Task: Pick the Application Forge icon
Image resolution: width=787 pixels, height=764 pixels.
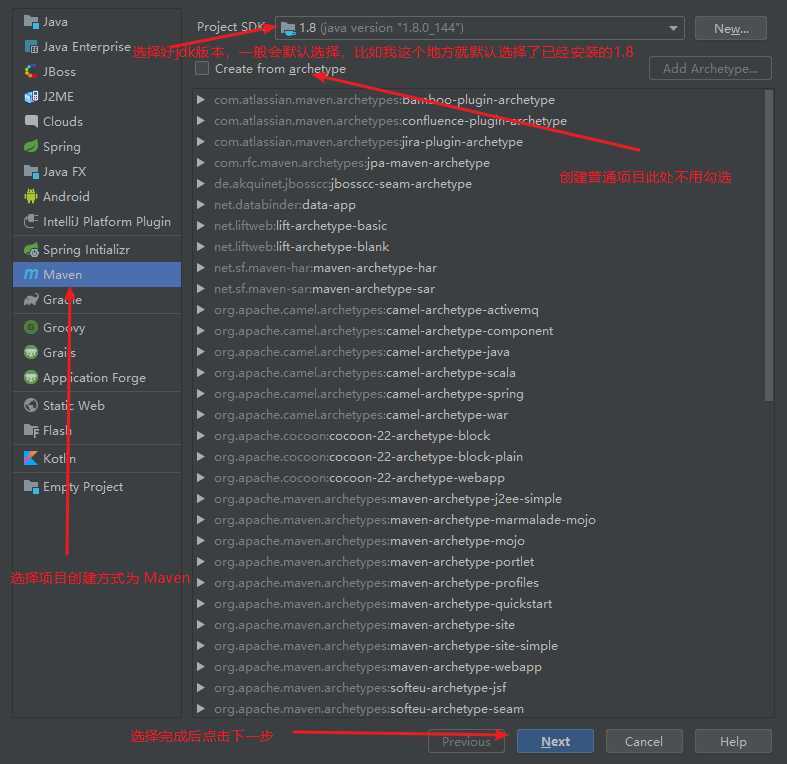Action: (31, 377)
